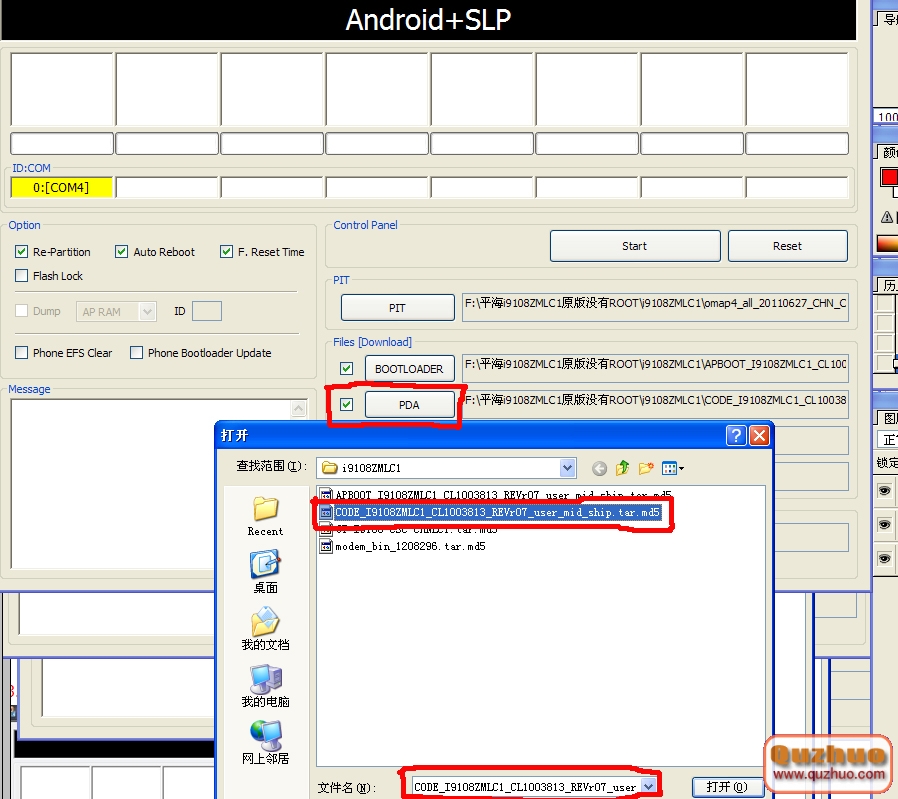Enable the Phone EFS Clear checkbox
898x799 pixels.
point(22,352)
